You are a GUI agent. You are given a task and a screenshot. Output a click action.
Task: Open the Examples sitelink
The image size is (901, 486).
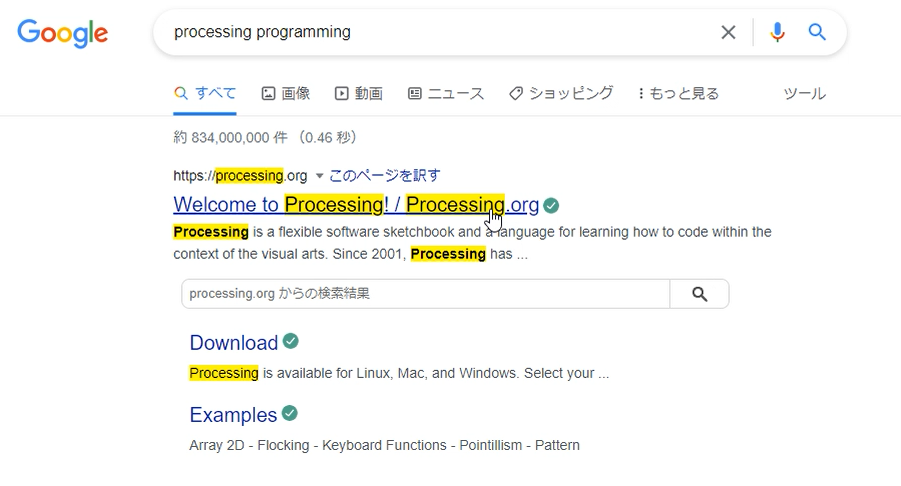coord(233,415)
